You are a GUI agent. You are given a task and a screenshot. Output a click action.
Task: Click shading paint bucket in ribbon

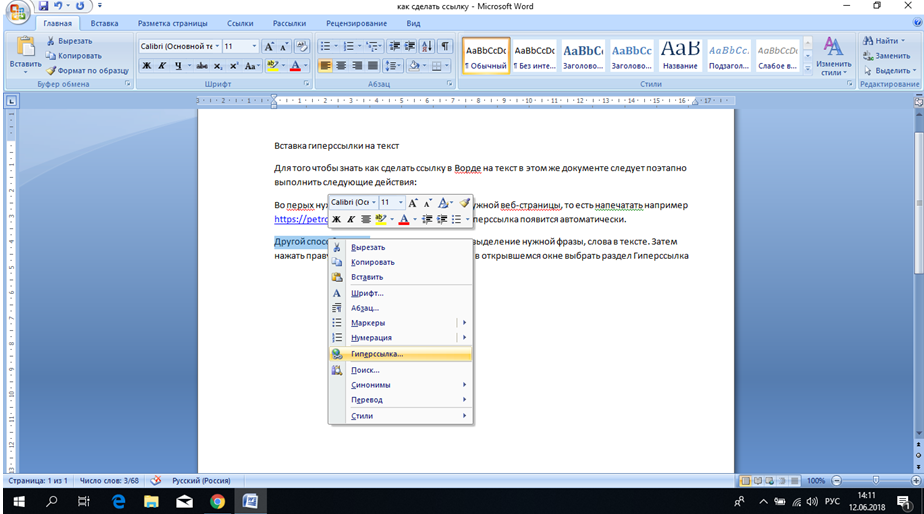pyautogui.click(x=414, y=65)
